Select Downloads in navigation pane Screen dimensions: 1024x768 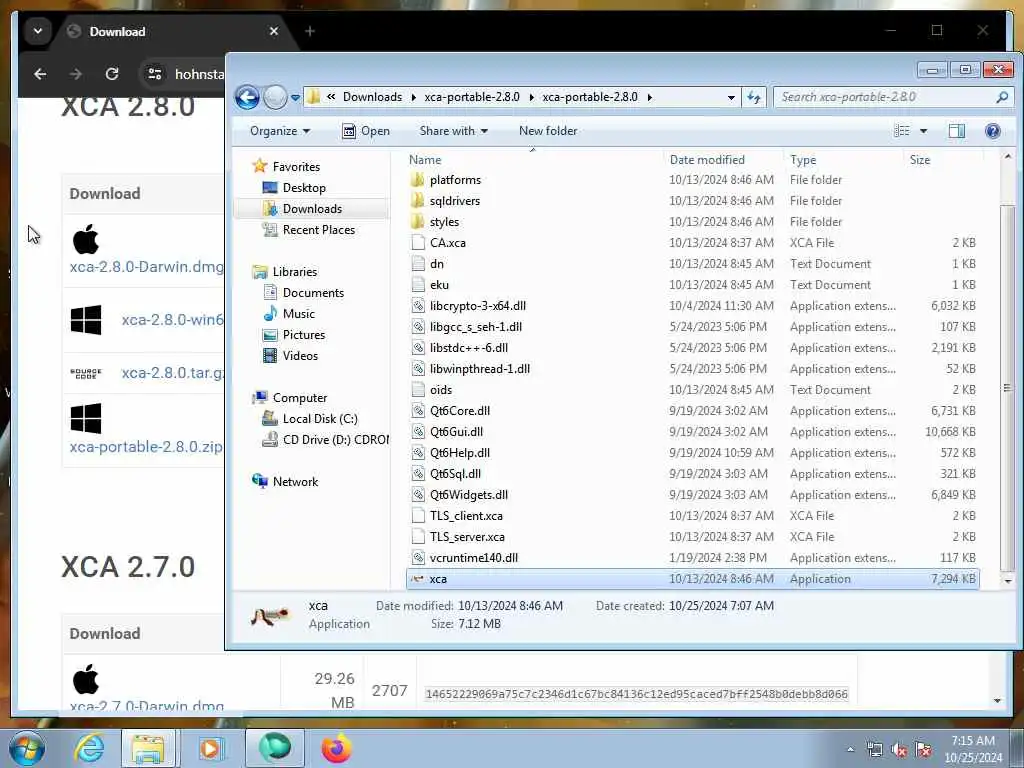pos(302,209)
